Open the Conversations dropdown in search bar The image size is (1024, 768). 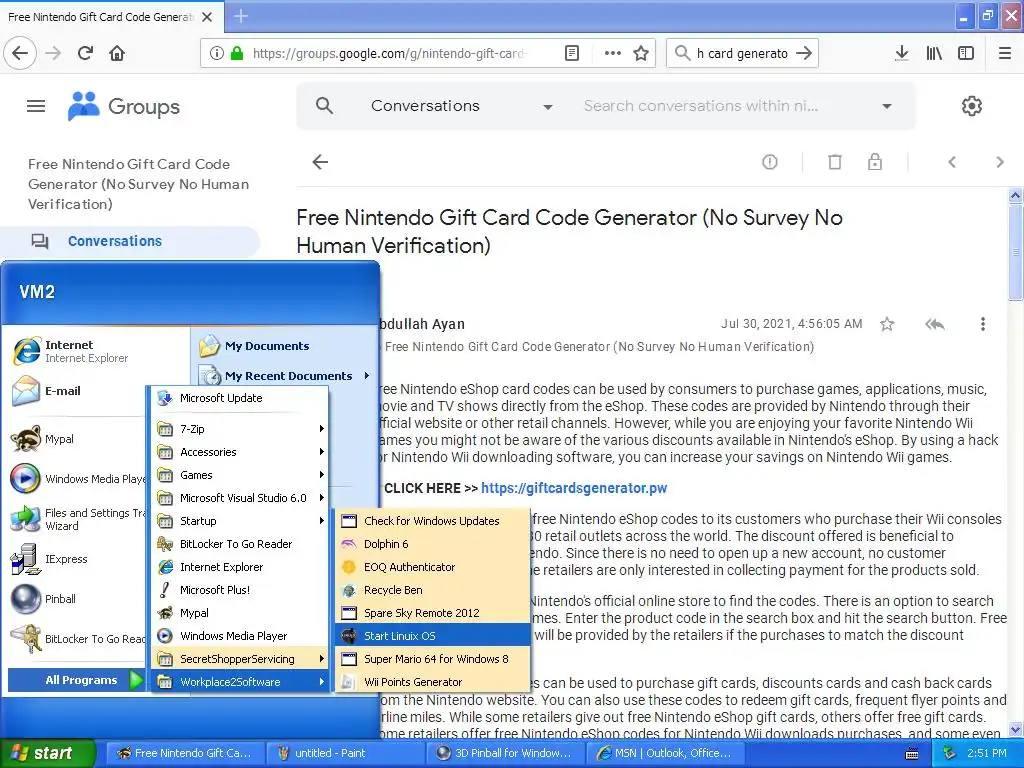pyautogui.click(x=461, y=106)
